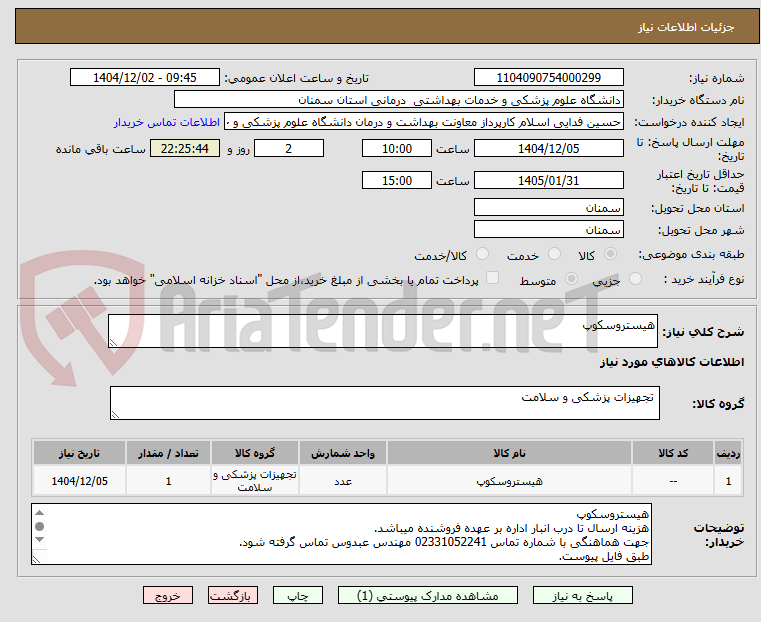Click the price validity date 1405/01/31 field
Screen dimensions: 761x622
coord(548,180)
